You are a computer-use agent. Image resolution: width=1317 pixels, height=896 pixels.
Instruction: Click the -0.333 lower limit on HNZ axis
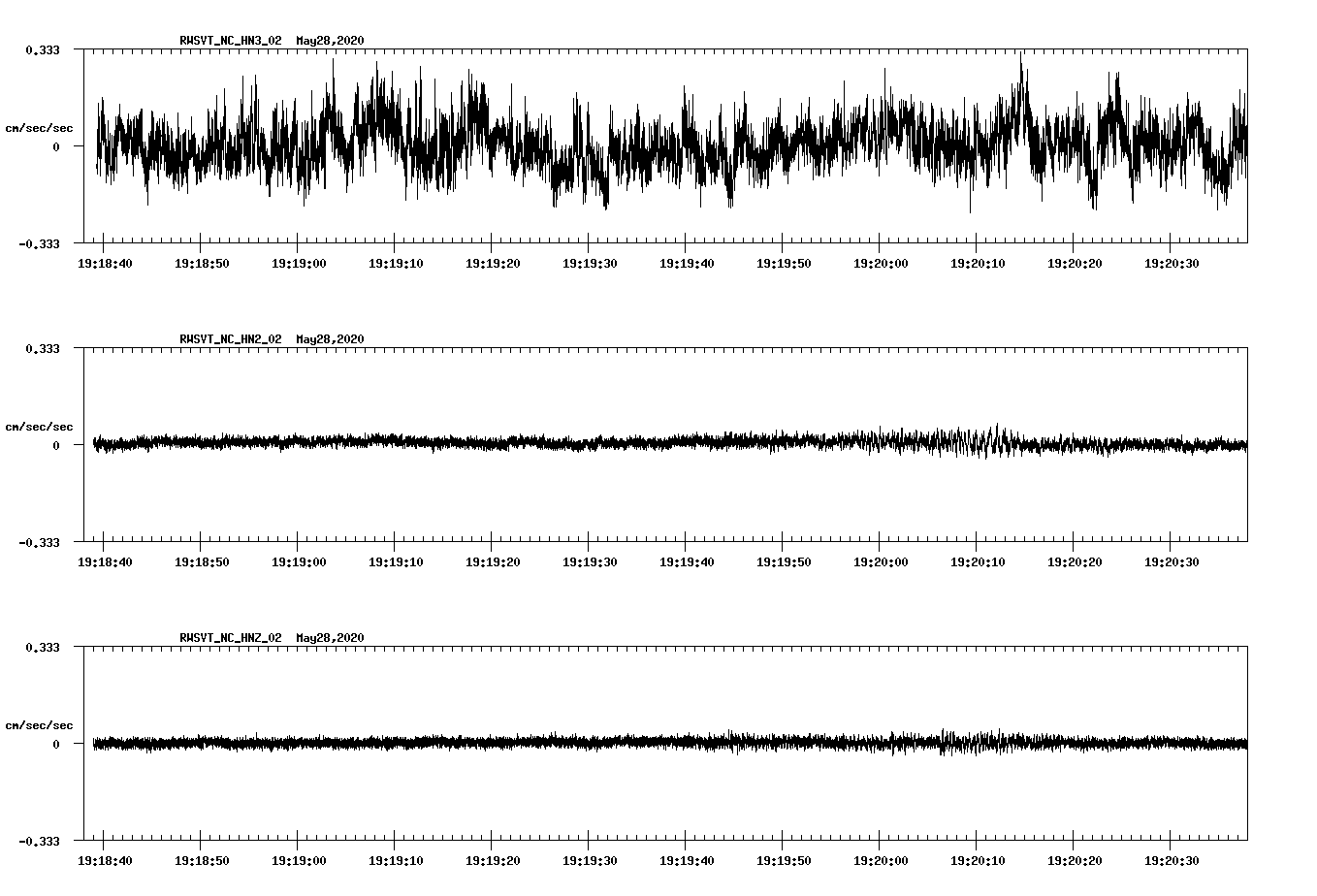(x=40, y=841)
